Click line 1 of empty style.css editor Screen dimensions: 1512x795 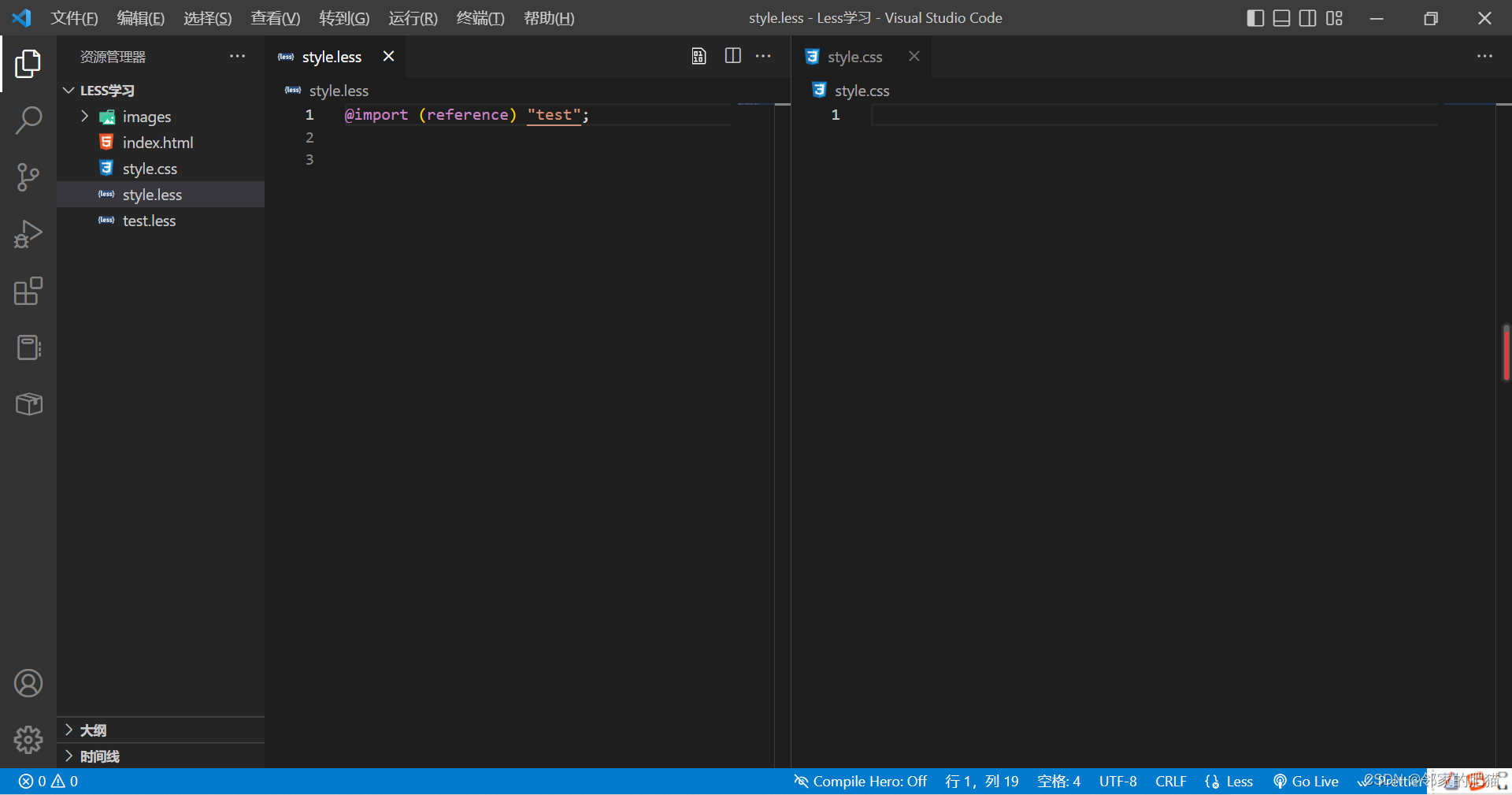coord(1154,115)
